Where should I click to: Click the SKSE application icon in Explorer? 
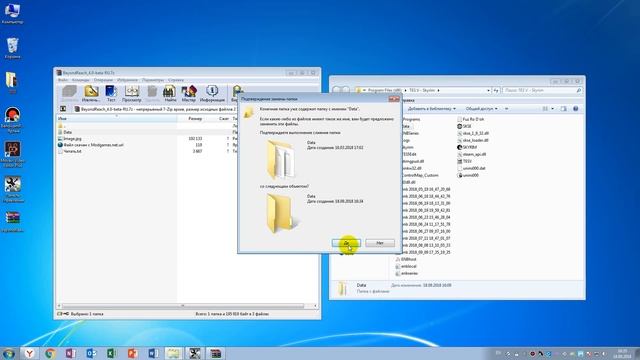(x=460, y=127)
